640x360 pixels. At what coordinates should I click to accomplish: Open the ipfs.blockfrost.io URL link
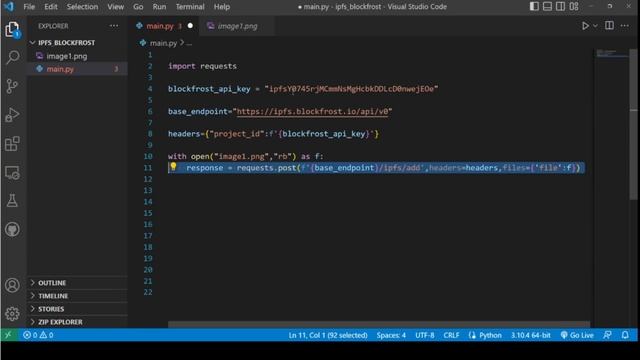click(x=312, y=111)
